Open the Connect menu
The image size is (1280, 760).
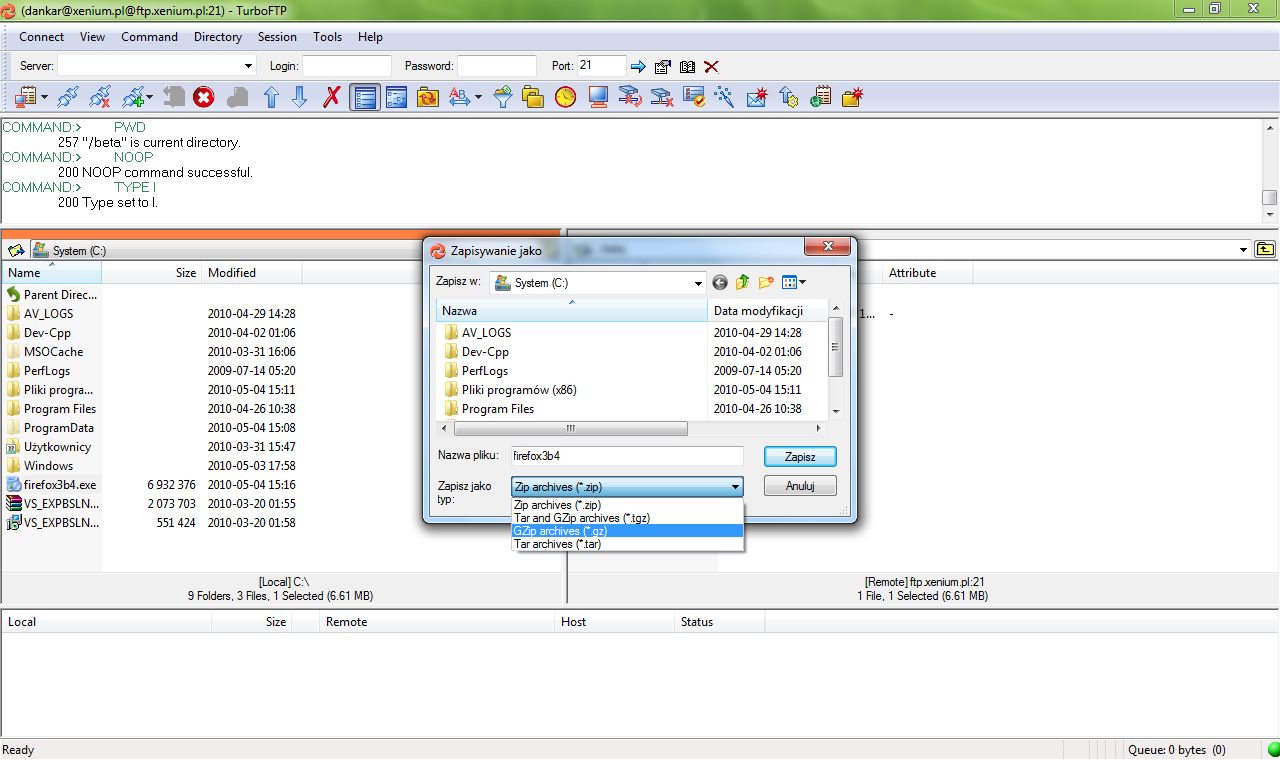42,37
